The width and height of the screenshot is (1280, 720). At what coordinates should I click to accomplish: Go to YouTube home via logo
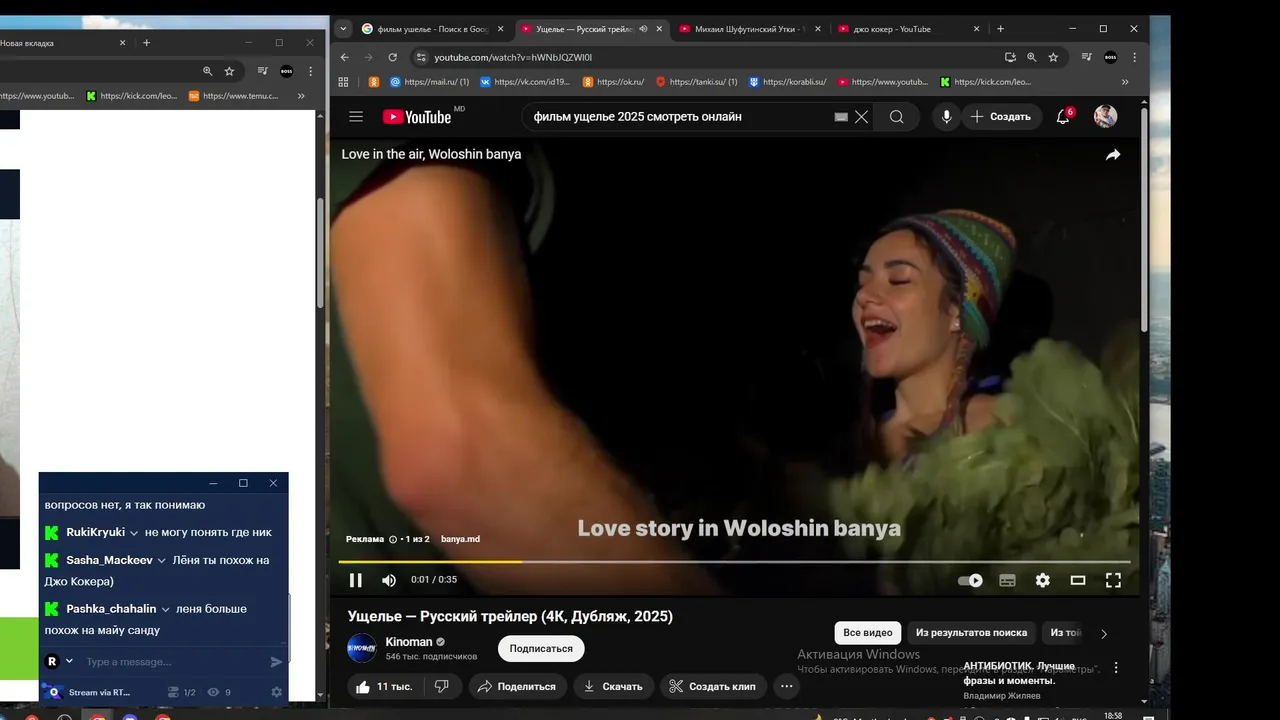coord(417,117)
